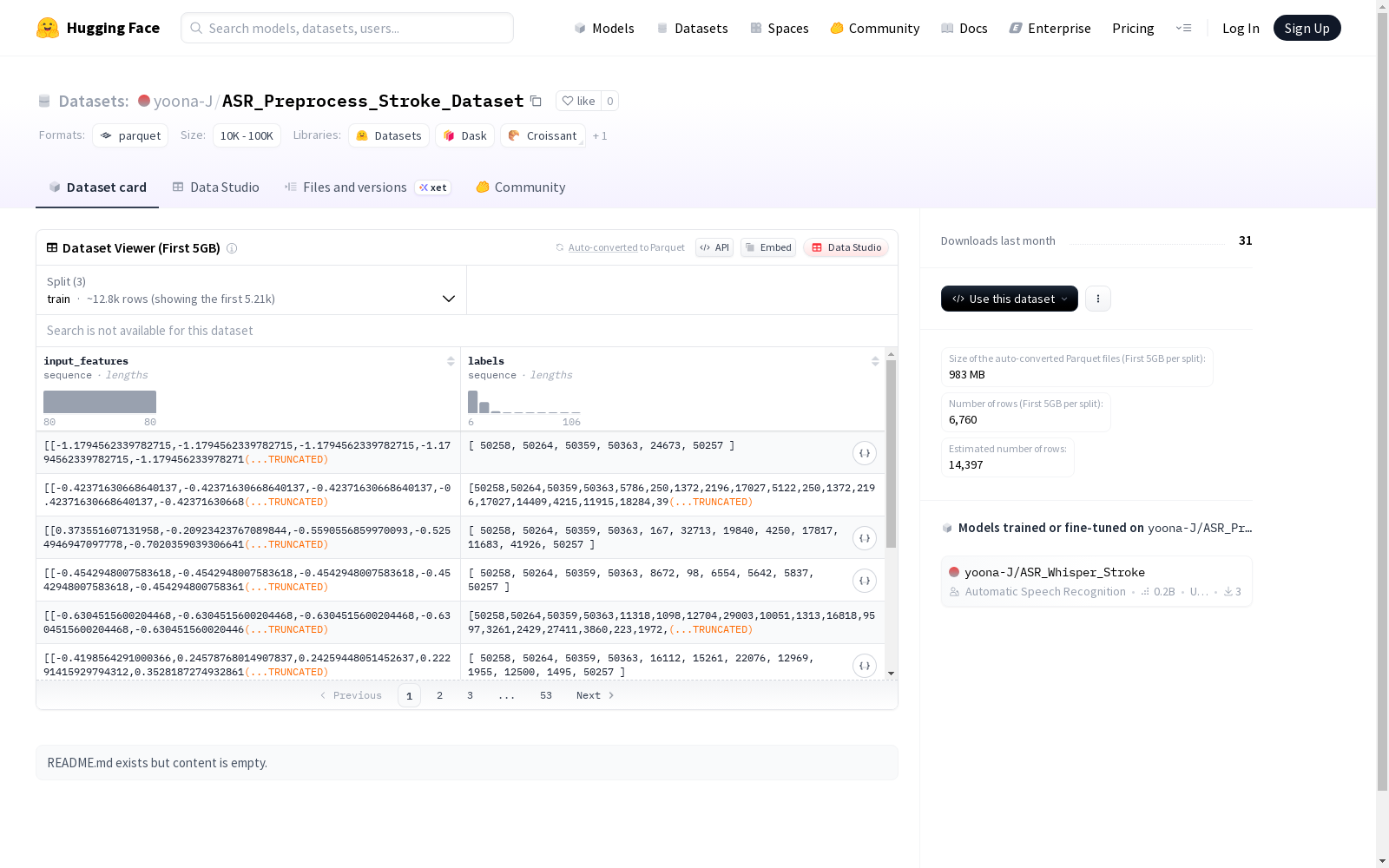The height and width of the screenshot is (868, 1389).
Task: Select the Dask library tag
Action: tap(464, 135)
